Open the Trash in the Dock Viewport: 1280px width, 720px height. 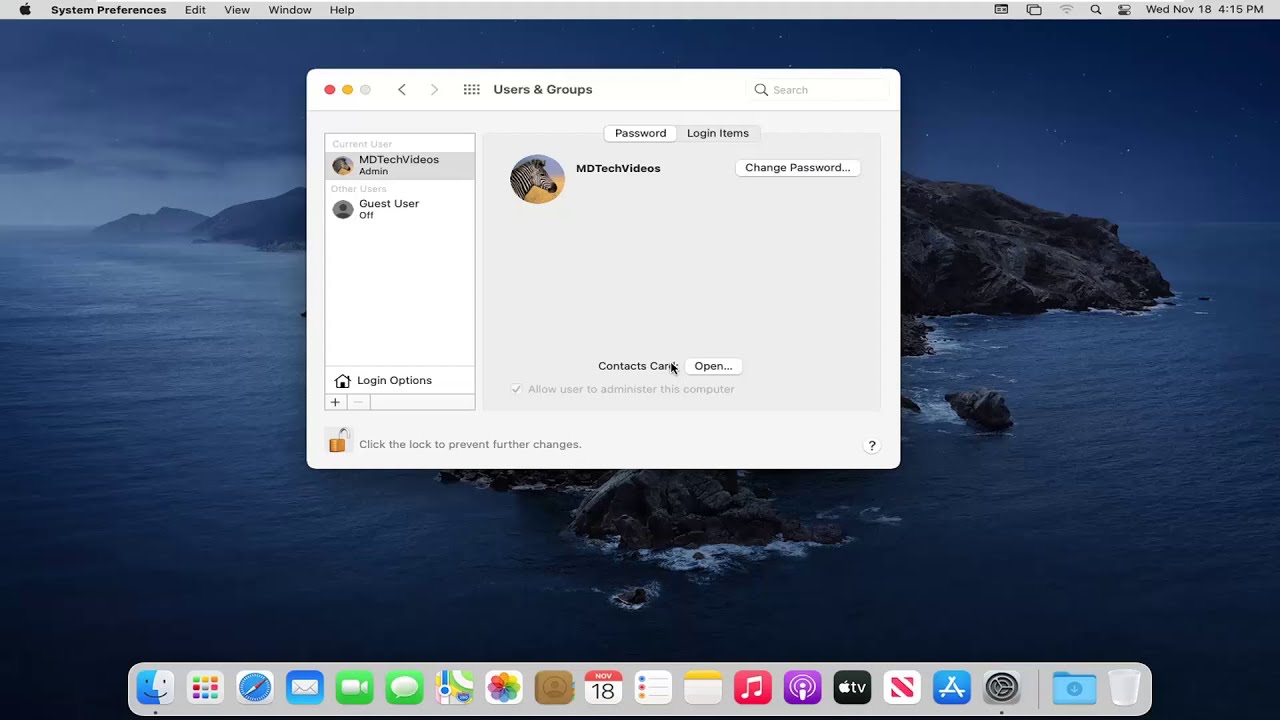coord(1124,688)
